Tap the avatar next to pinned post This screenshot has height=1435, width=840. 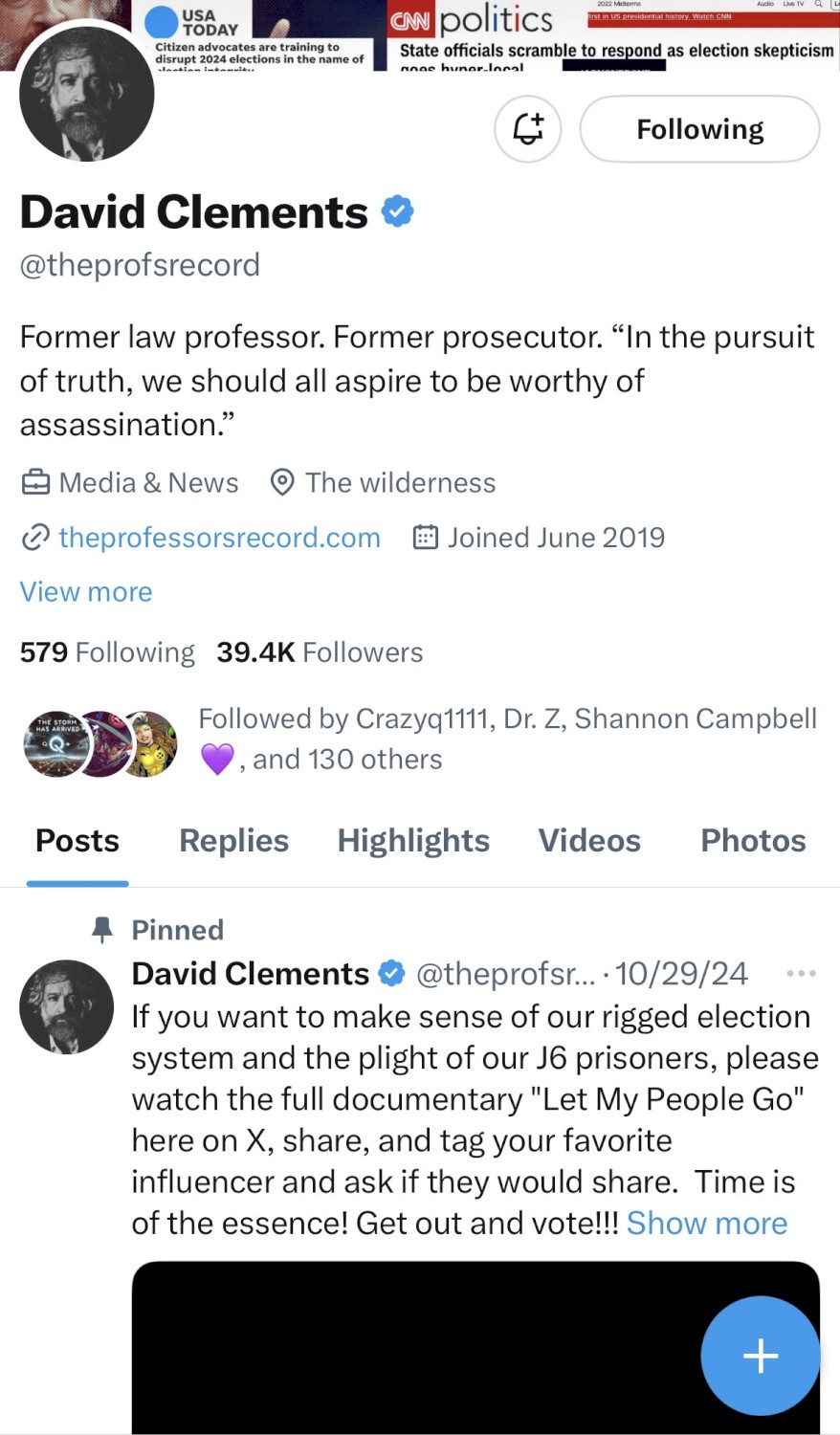(66, 1007)
